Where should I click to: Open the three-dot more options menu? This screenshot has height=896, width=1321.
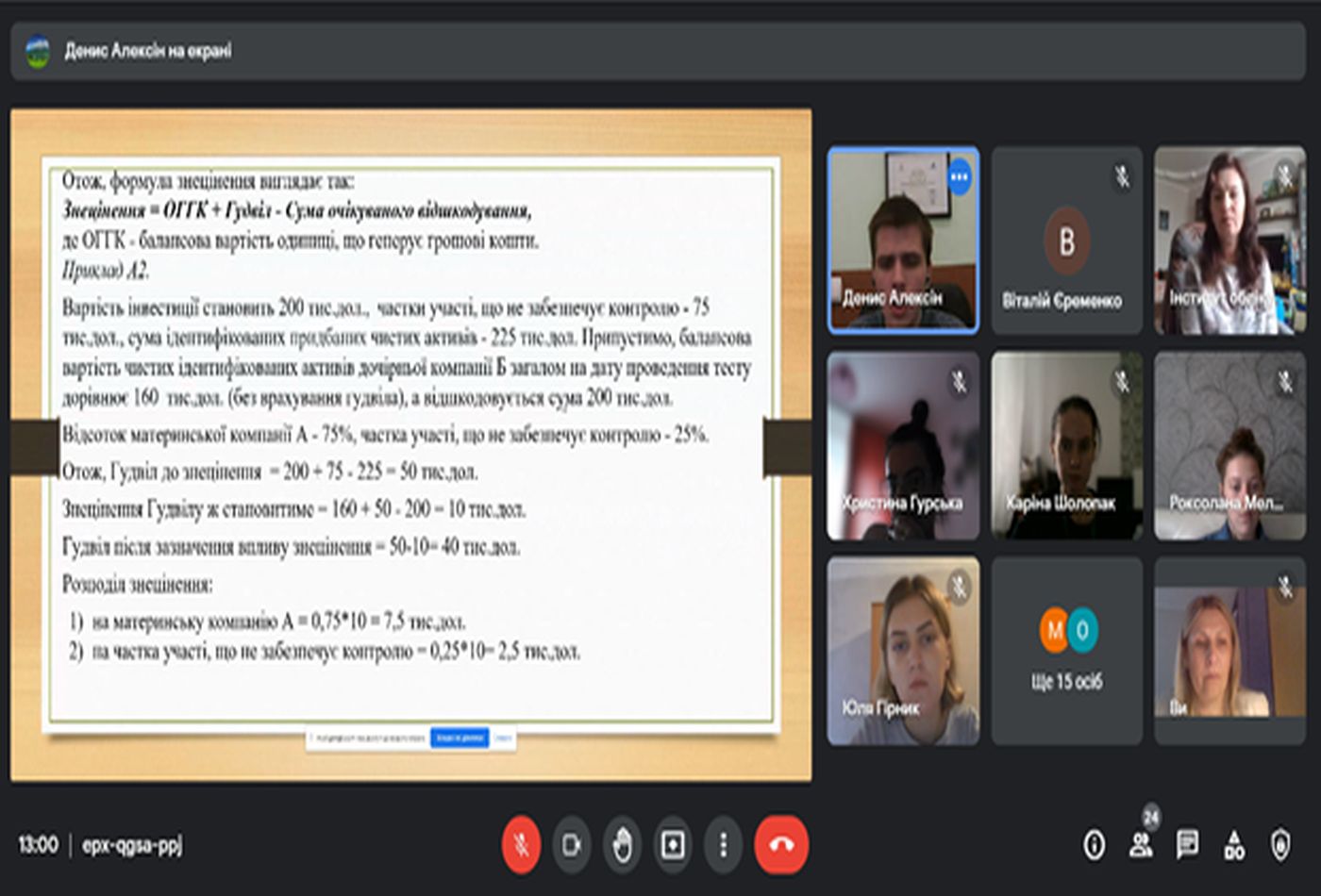click(x=723, y=844)
